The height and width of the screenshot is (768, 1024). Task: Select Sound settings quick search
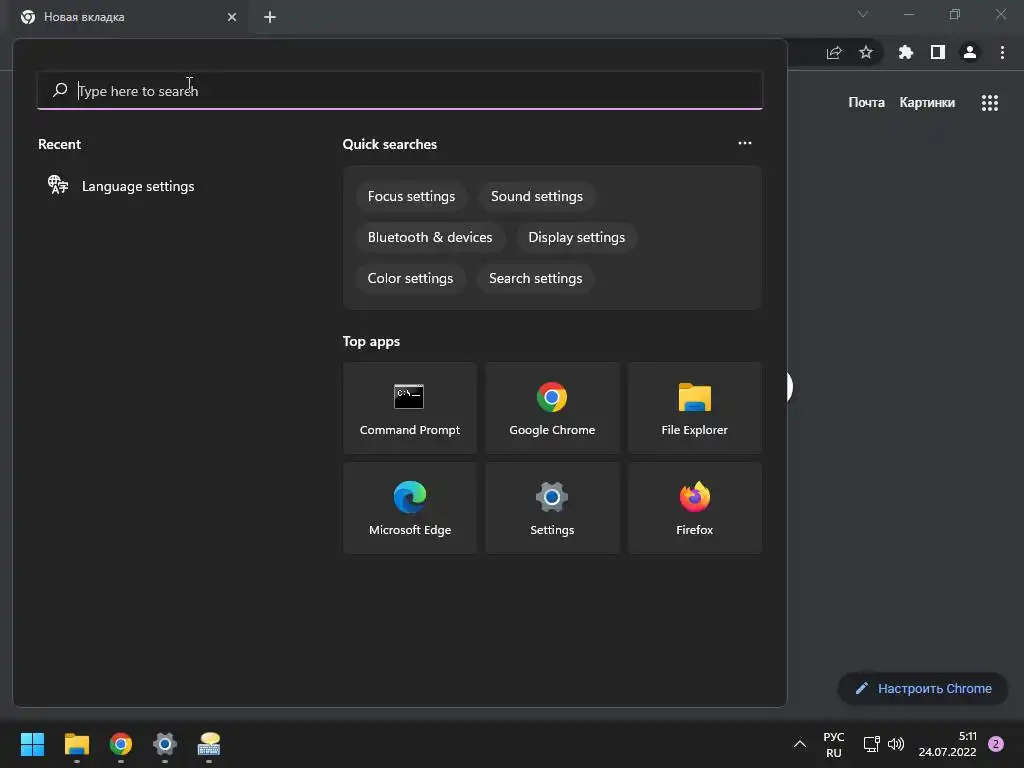(537, 197)
